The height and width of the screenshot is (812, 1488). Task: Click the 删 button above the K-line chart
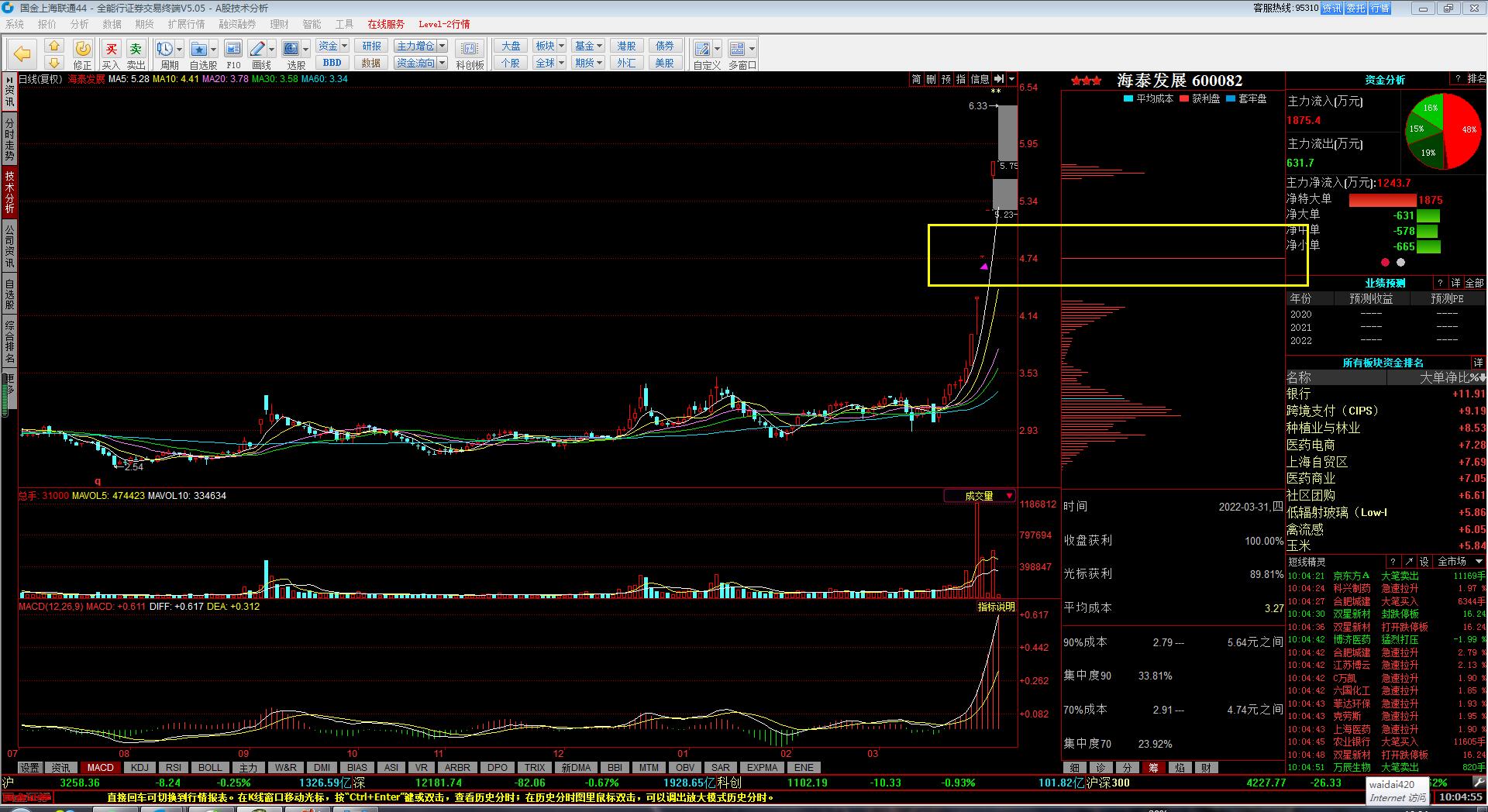coord(931,79)
